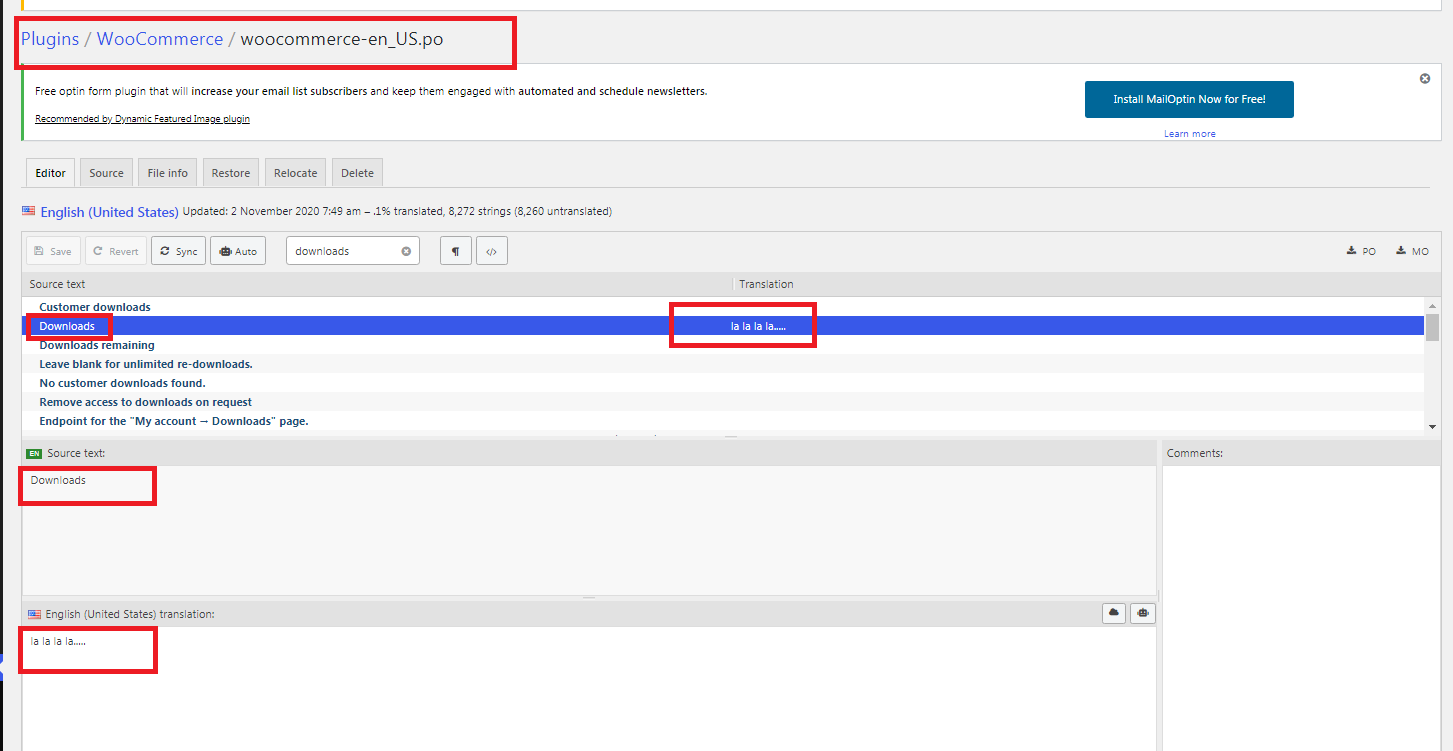Image resolution: width=1453 pixels, height=751 pixels.
Task: Click Install MailOptin Now for Free button
Action: click(1189, 99)
